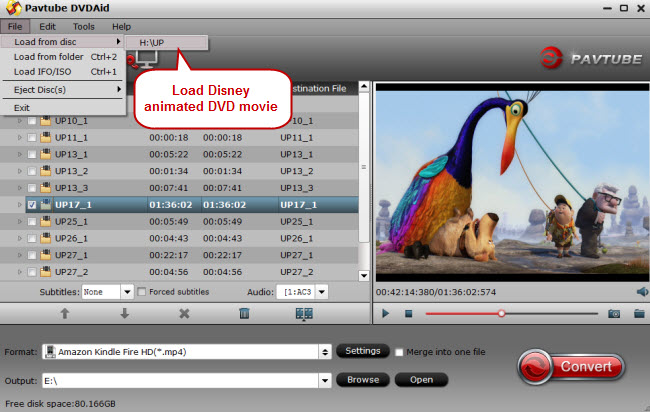The width and height of the screenshot is (650, 412).
Task: Open the Format profile dropdown
Action: 325,352
